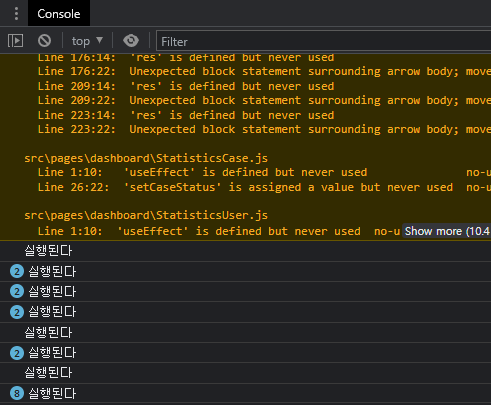Click Show more to expand warning
The image size is (491, 405).
[447, 231]
